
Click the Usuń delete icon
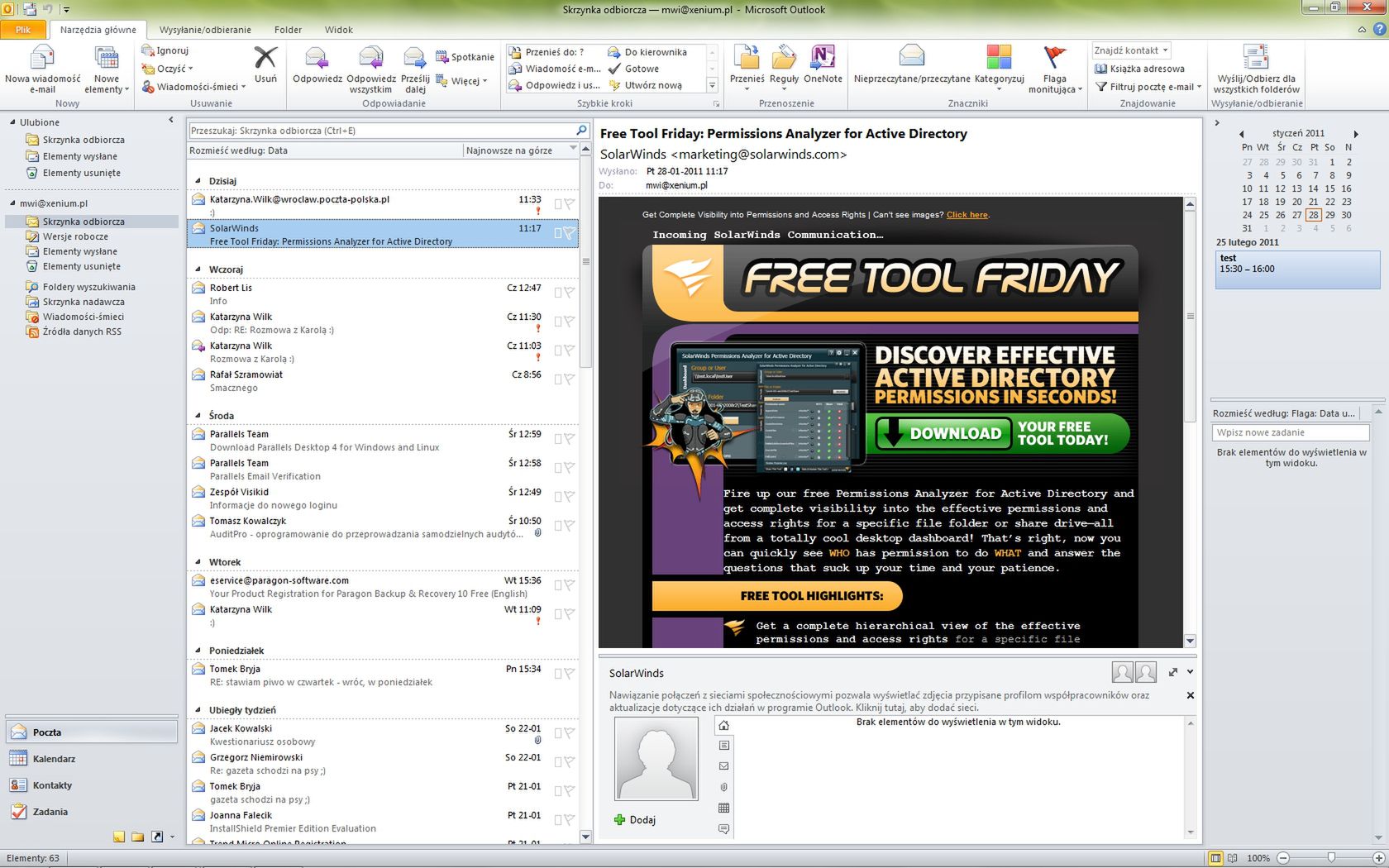click(x=265, y=58)
